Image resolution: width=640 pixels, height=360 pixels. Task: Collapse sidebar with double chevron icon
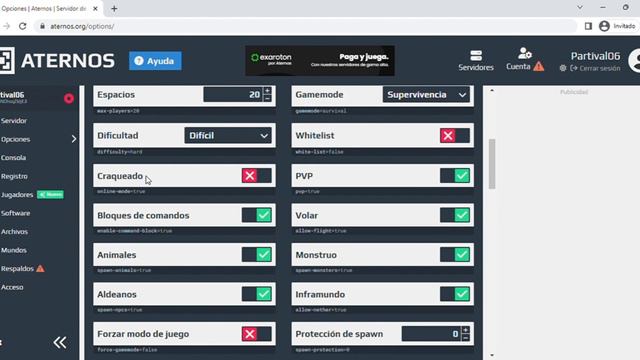coord(60,342)
